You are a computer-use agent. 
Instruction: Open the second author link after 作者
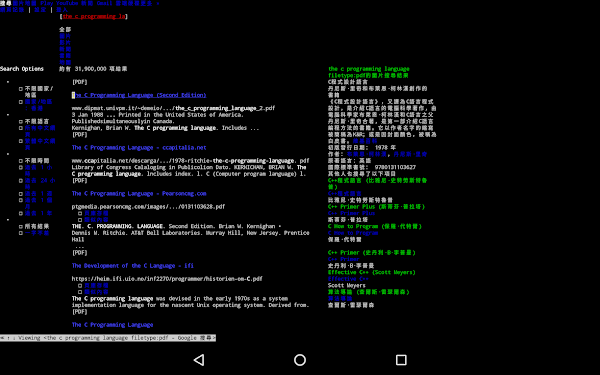point(410,154)
